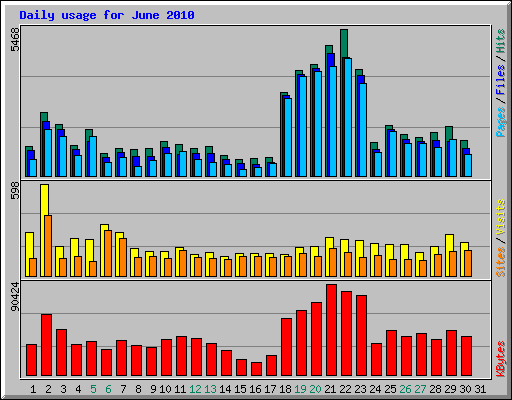Click day 9 on the x-axis
Image resolution: width=512 pixels, height=400 pixels.
153,389
